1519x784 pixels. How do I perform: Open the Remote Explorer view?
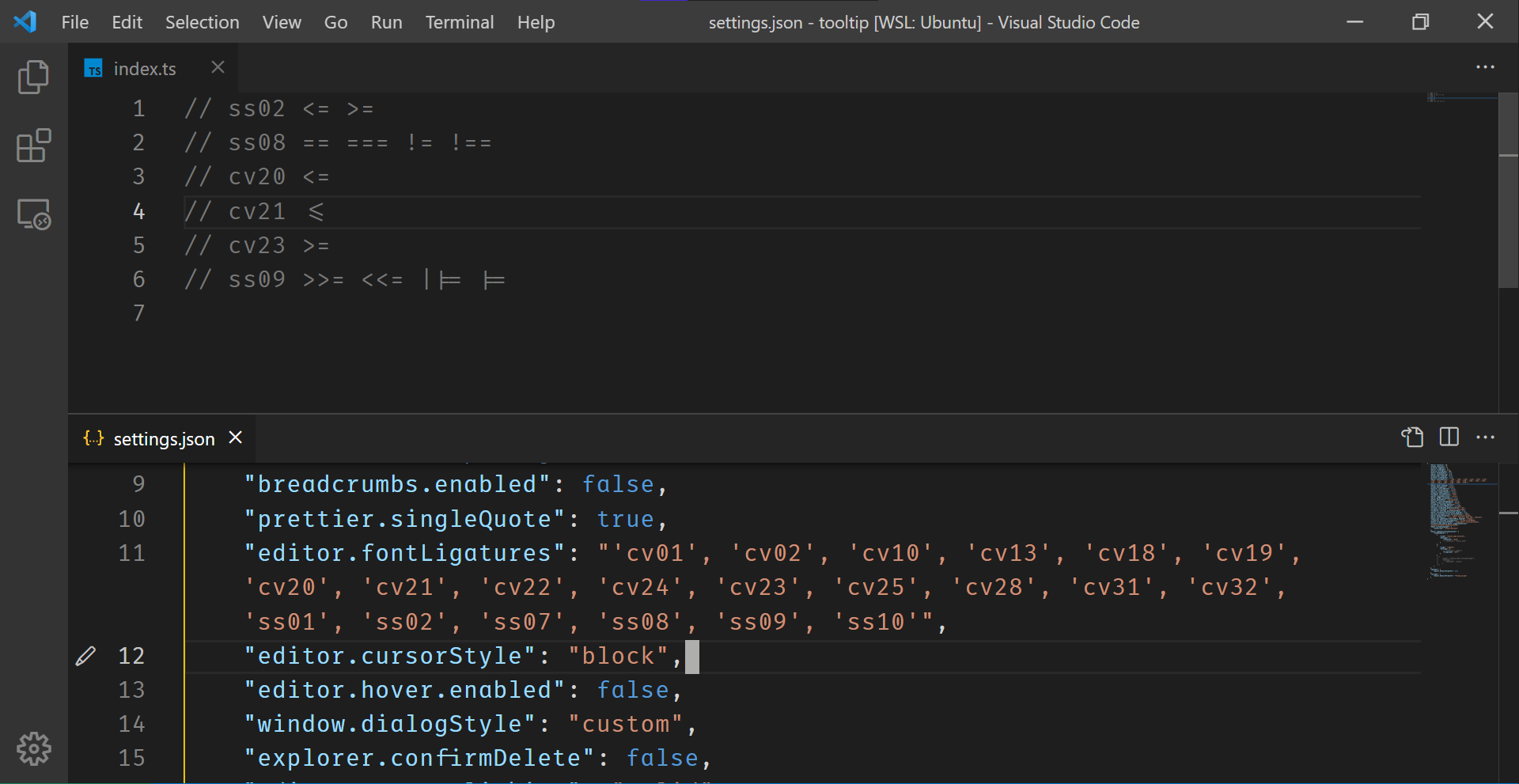33,214
